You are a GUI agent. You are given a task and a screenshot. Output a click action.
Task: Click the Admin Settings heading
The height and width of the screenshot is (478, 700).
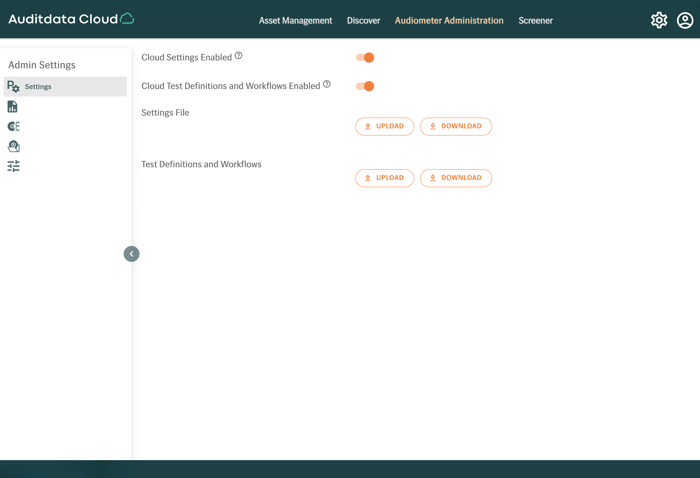click(42, 65)
